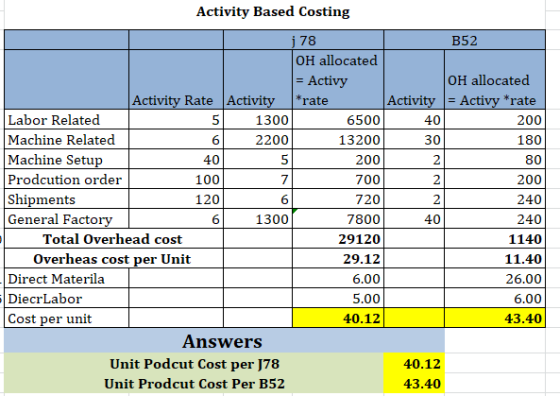Viewport: 560px width, 396px height.
Task: Select the General Factory row label
Action: (x=66, y=219)
